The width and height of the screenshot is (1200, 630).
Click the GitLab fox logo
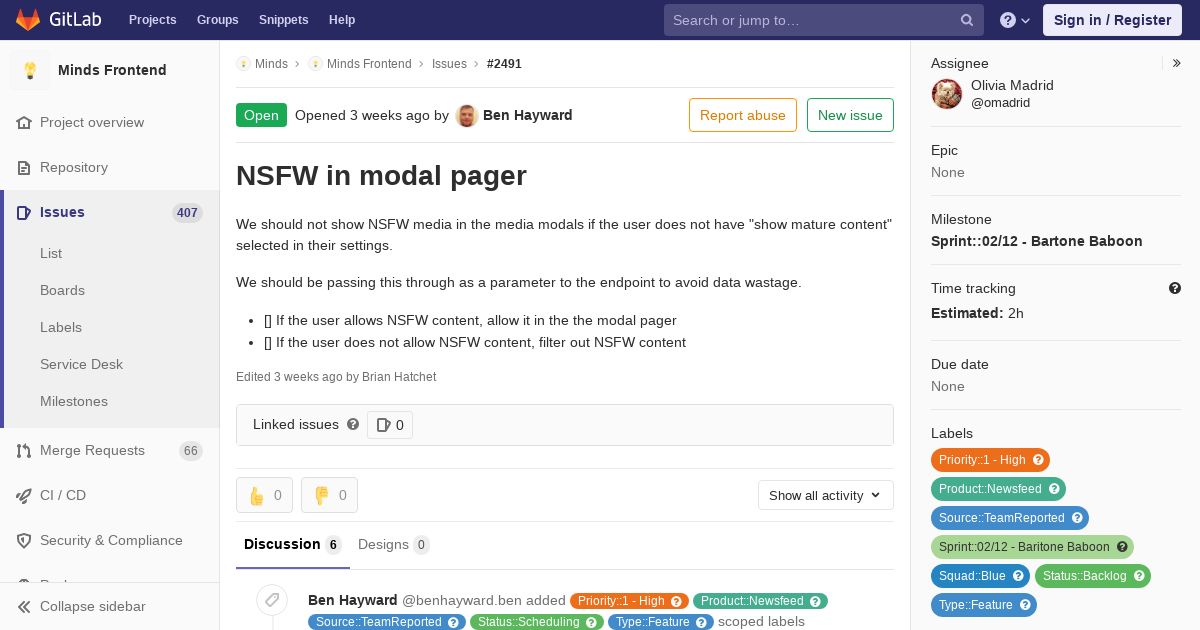click(28, 19)
